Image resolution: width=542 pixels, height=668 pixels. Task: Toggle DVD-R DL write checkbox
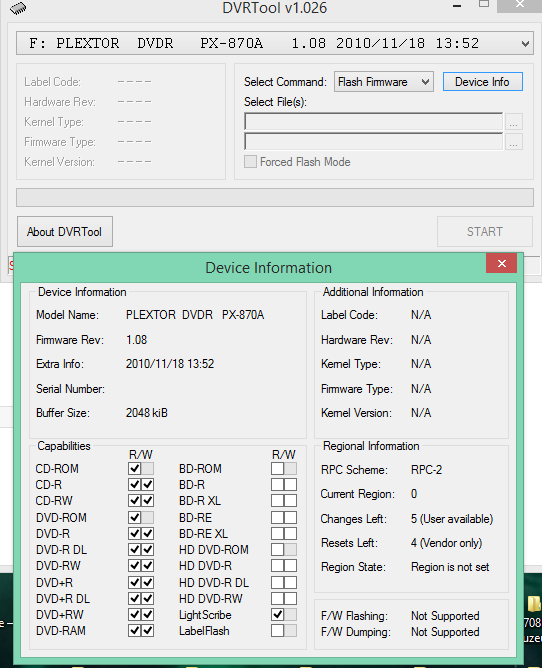147,550
